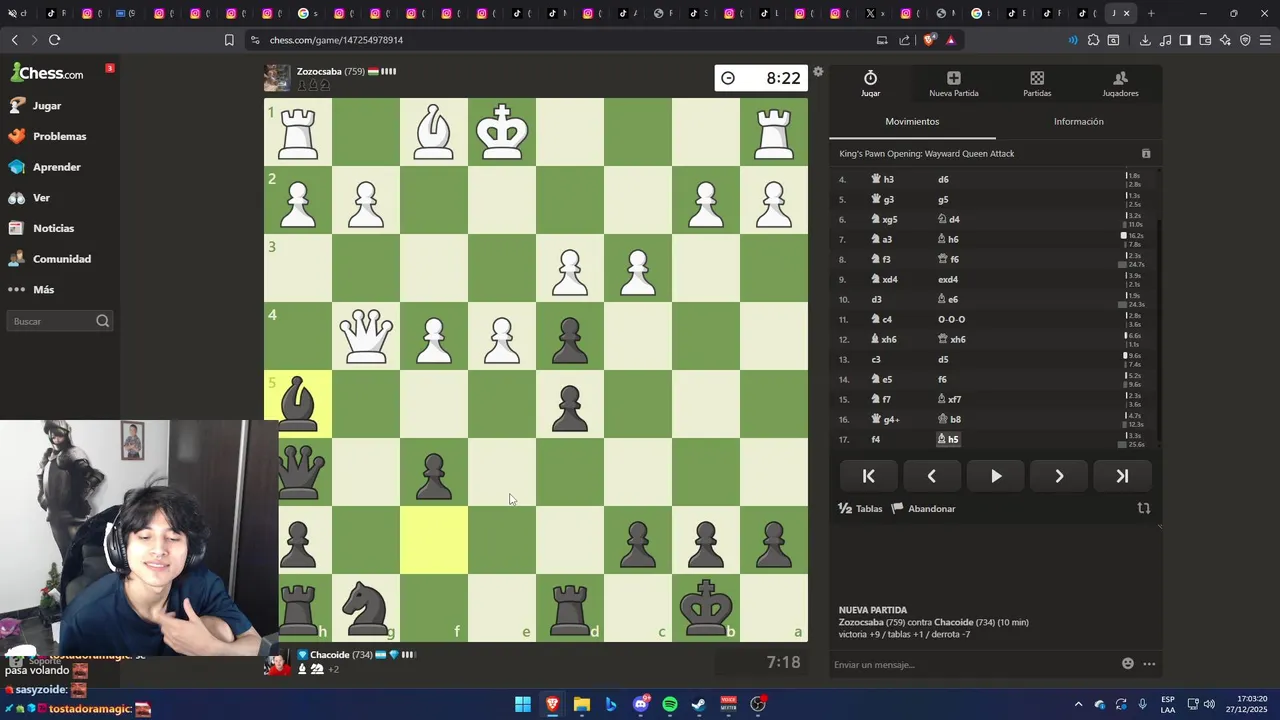Reload the page in the browser

[54, 40]
